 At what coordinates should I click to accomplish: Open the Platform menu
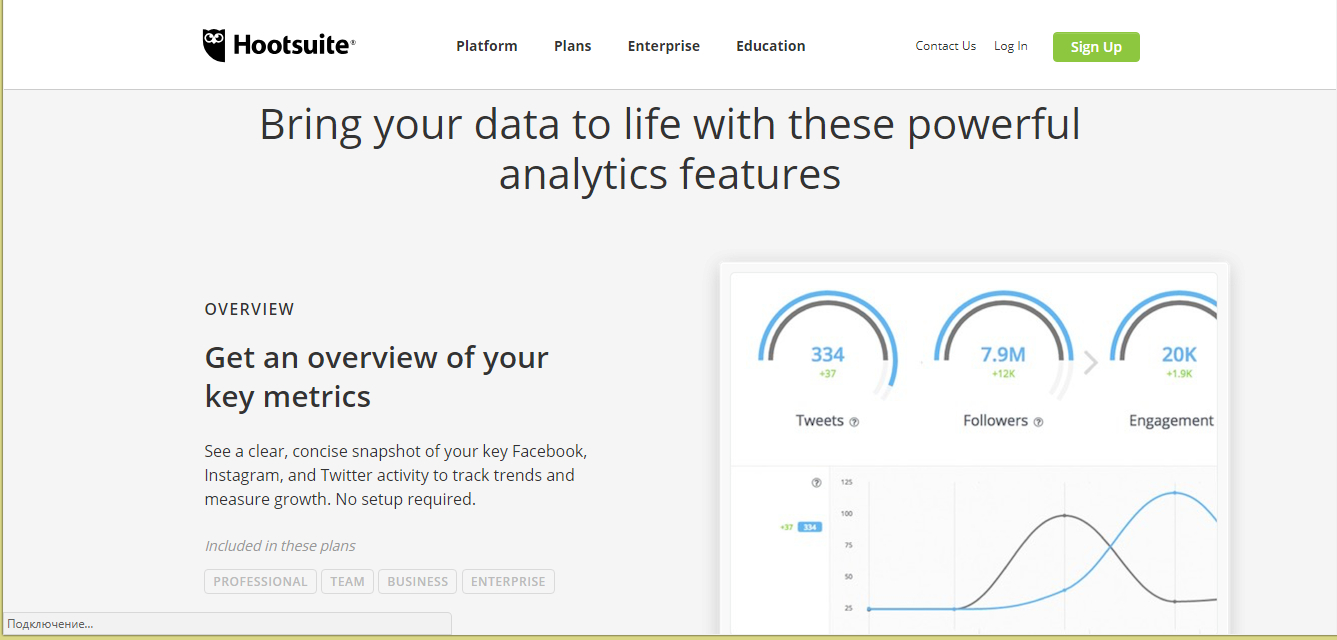[x=487, y=46]
